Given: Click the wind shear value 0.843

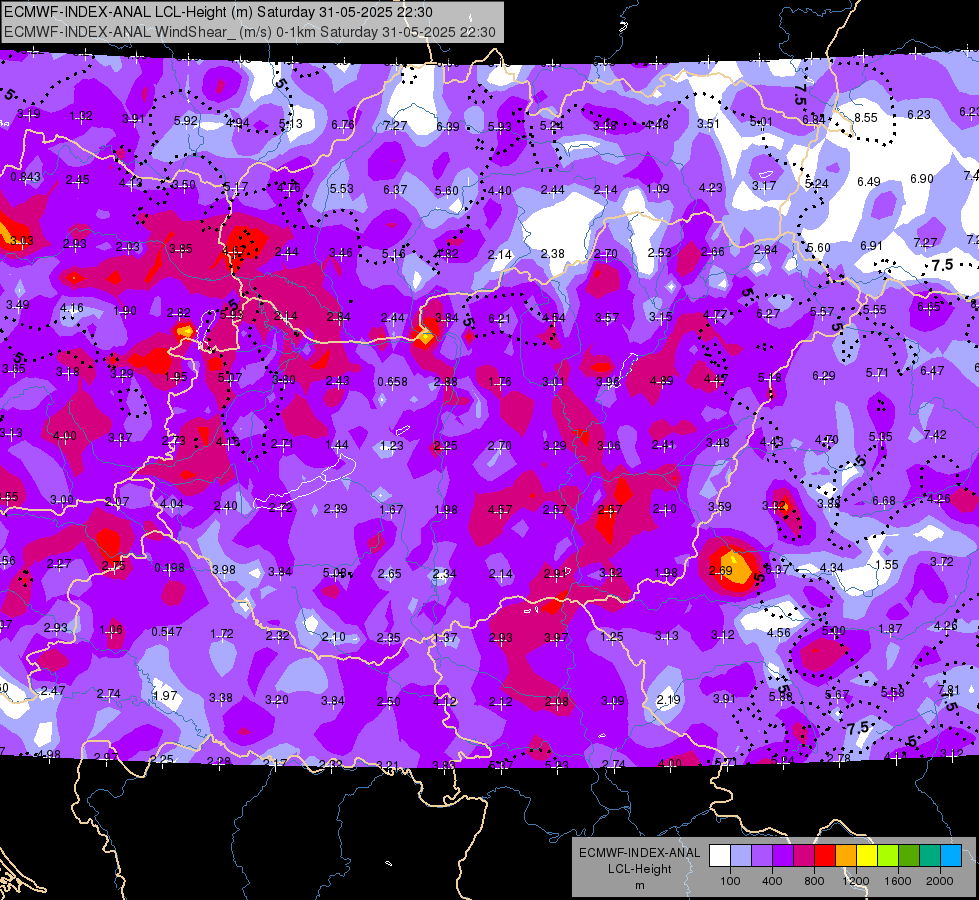Looking at the screenshot, I should (26, 177).
